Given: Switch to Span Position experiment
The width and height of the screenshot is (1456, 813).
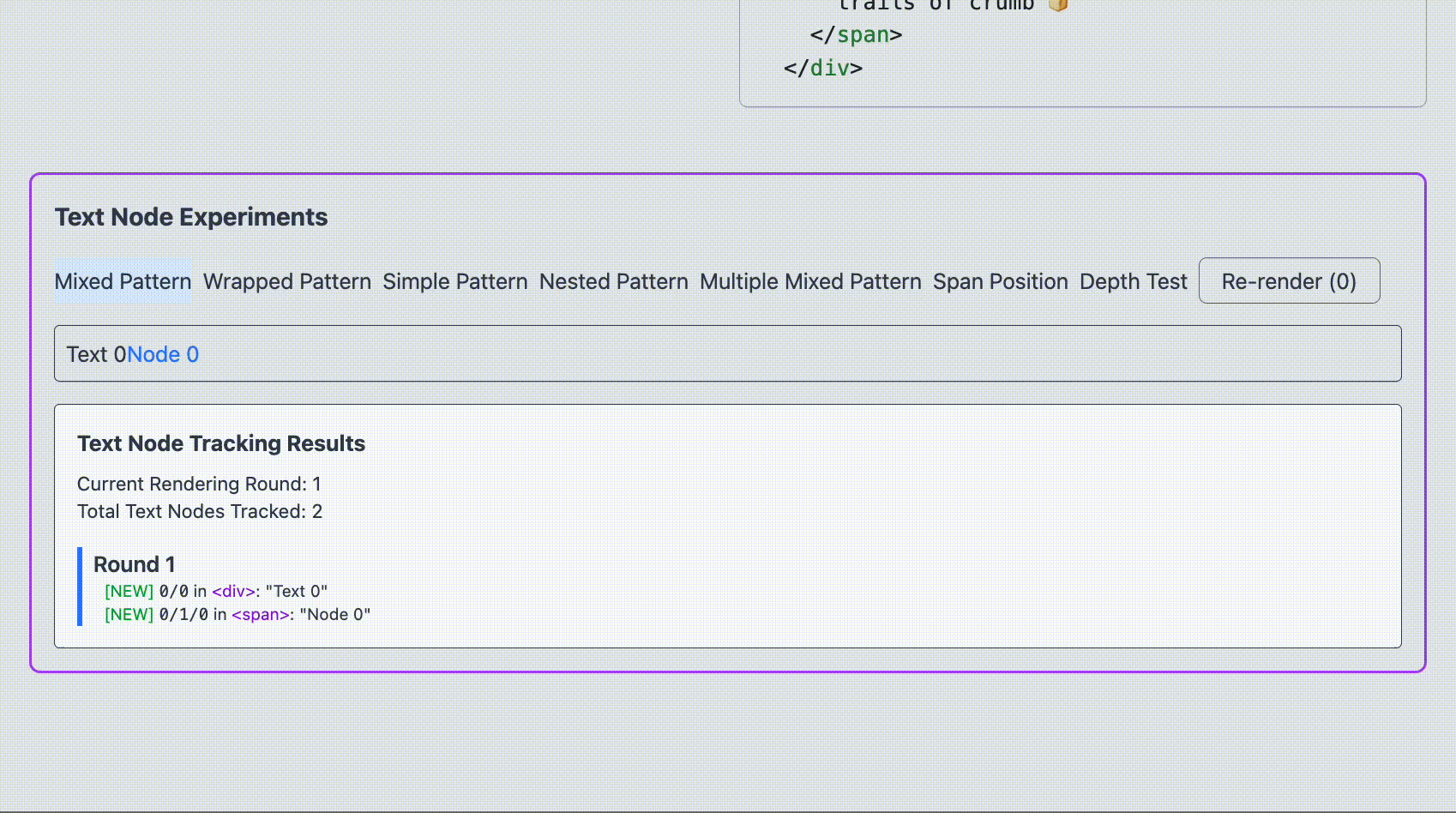Looking at the screenshot, I should (1001, 281).
